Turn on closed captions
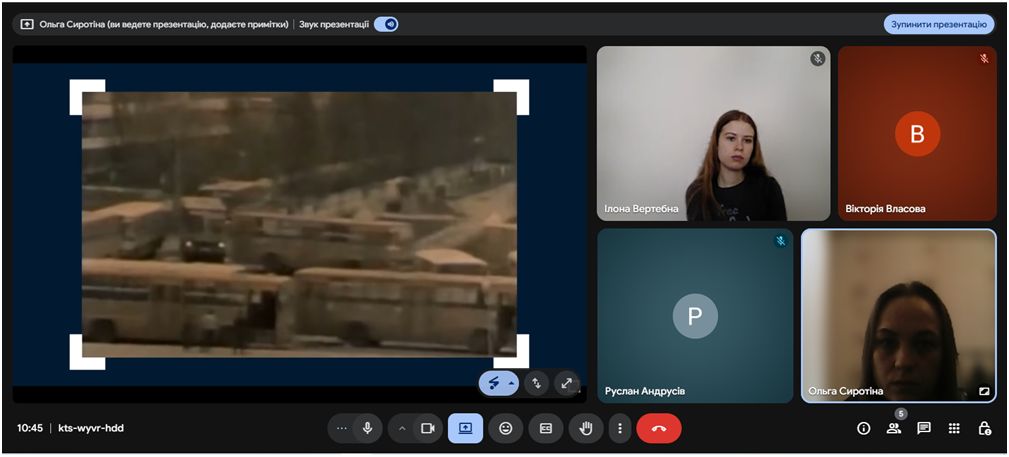1009x457 pixels. pyautogui.click(x=546, y=428)
